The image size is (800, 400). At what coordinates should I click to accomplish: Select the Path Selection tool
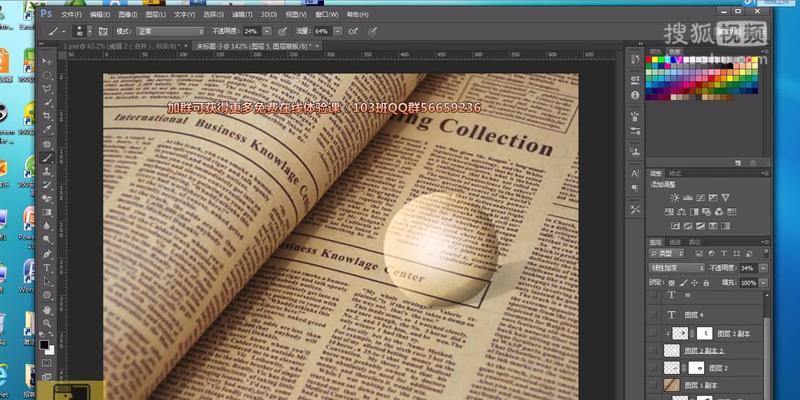[47, 281]
